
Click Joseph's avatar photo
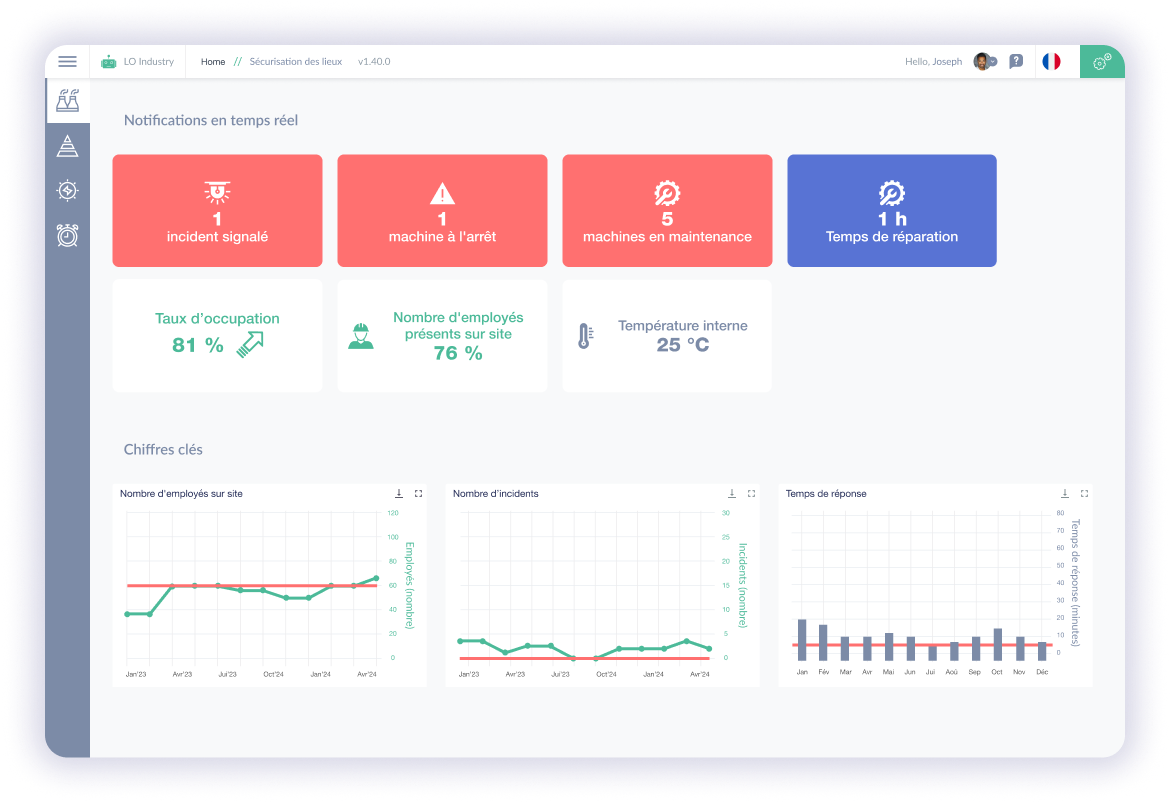(x=981, y=61)
